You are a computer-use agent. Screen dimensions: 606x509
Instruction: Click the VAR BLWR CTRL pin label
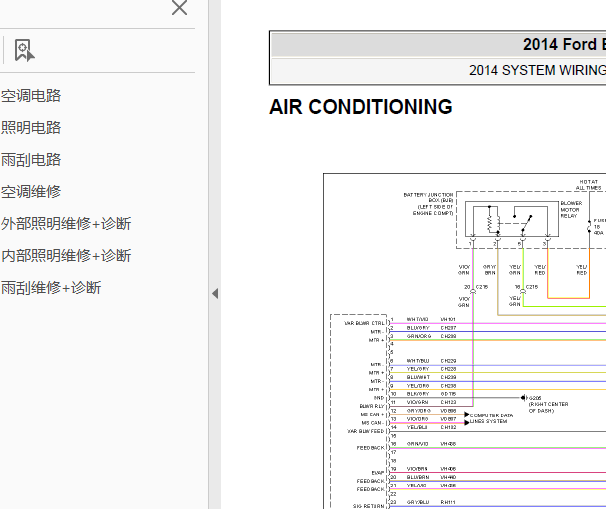(364, 323)
